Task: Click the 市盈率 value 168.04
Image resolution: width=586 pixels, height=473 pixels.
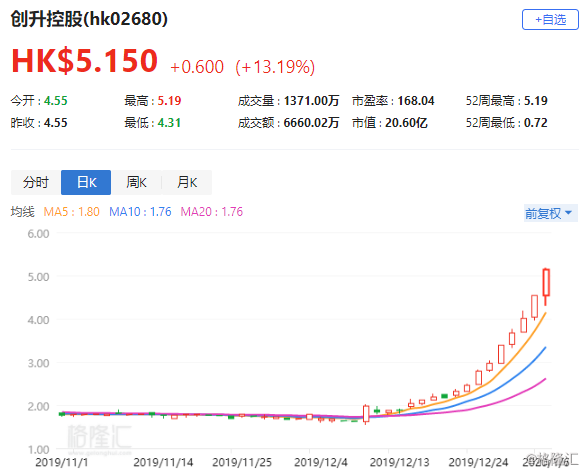Action: click(x=416, y=101)
